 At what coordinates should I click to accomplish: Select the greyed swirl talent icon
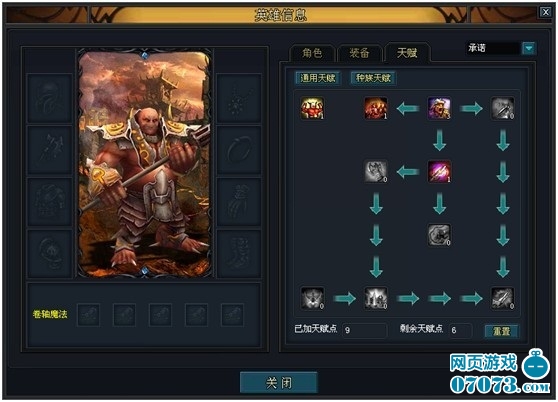[439, 235]
